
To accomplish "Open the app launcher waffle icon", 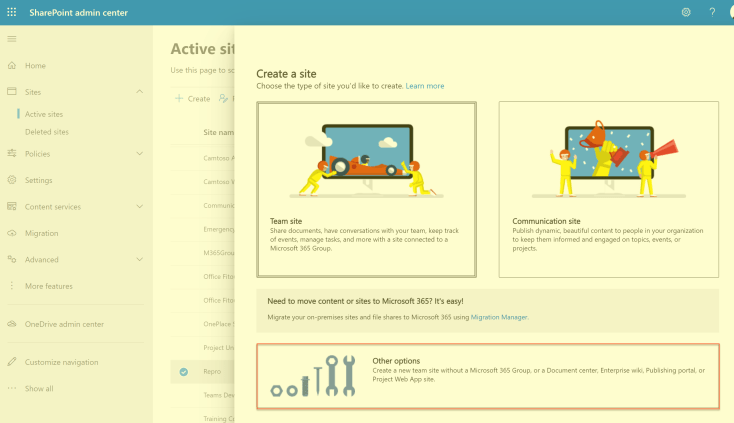I will (12, 12).
